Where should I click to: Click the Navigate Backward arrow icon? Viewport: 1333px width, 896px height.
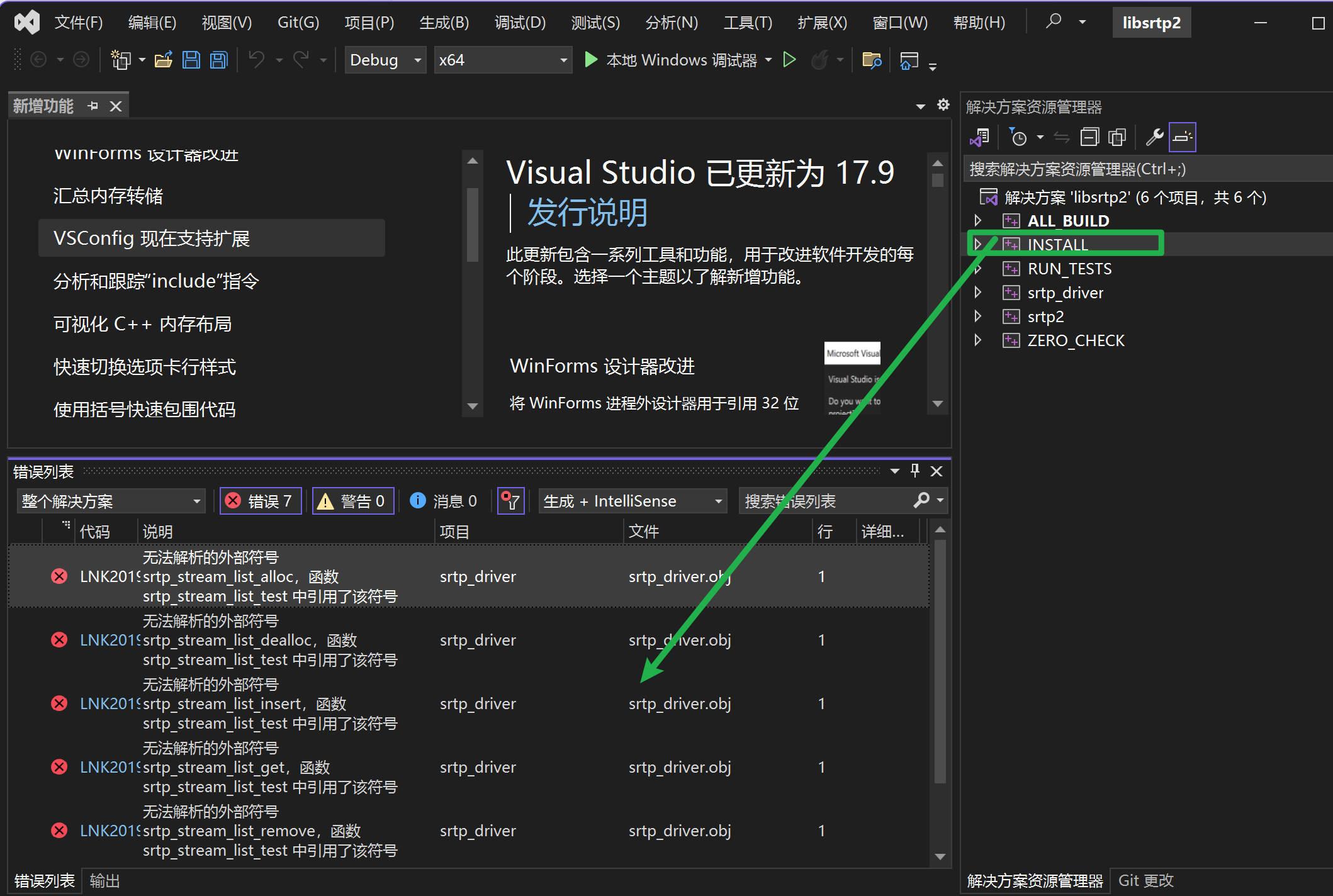click(x=38, y=60)
